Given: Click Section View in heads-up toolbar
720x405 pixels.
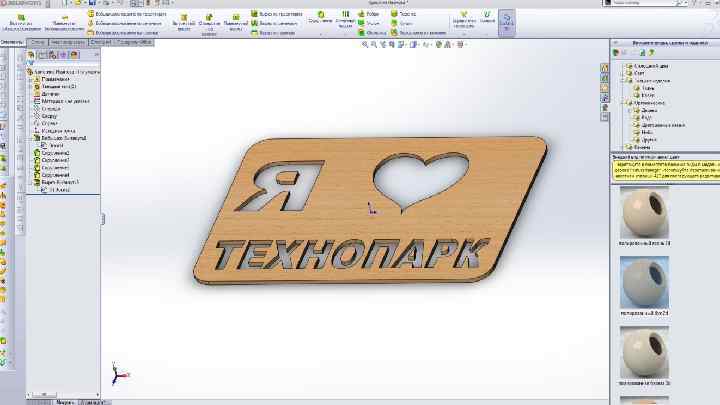Looking at the screenshot, I should (392, 45).
